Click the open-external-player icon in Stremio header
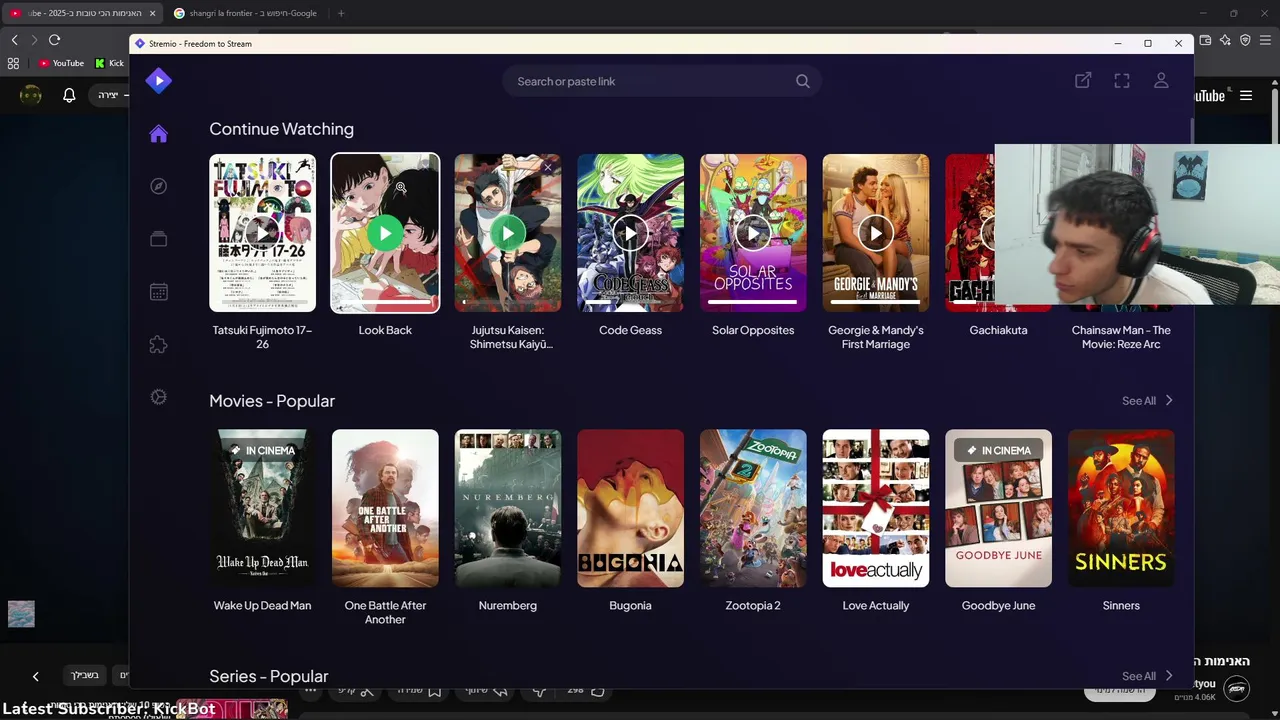Screen dimensions: 1280x720 (1083, 81)
